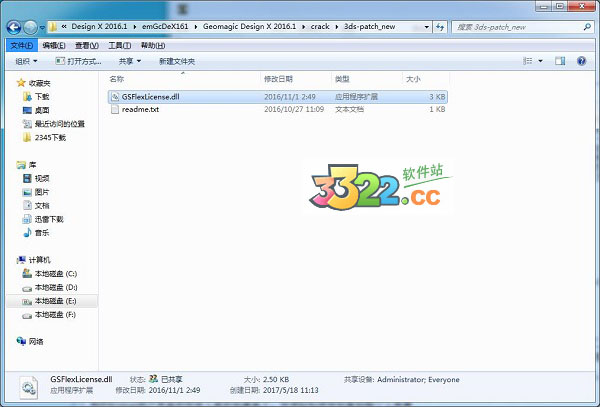Navigate to Design X 2016.1 breadcrumb
Screen dimensions: 600x407
[99, 26]
